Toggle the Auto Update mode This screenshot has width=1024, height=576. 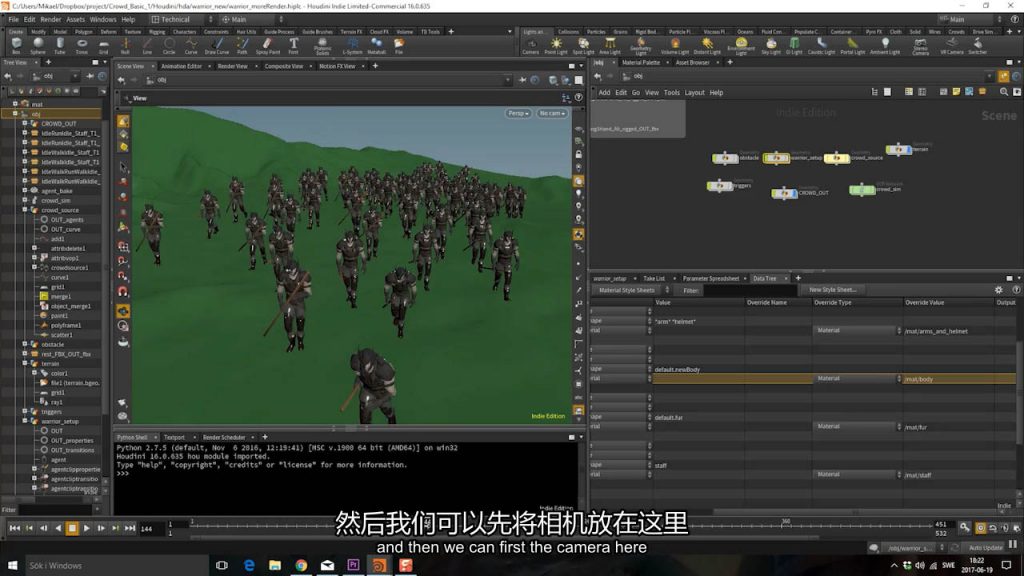click(985, 548)
